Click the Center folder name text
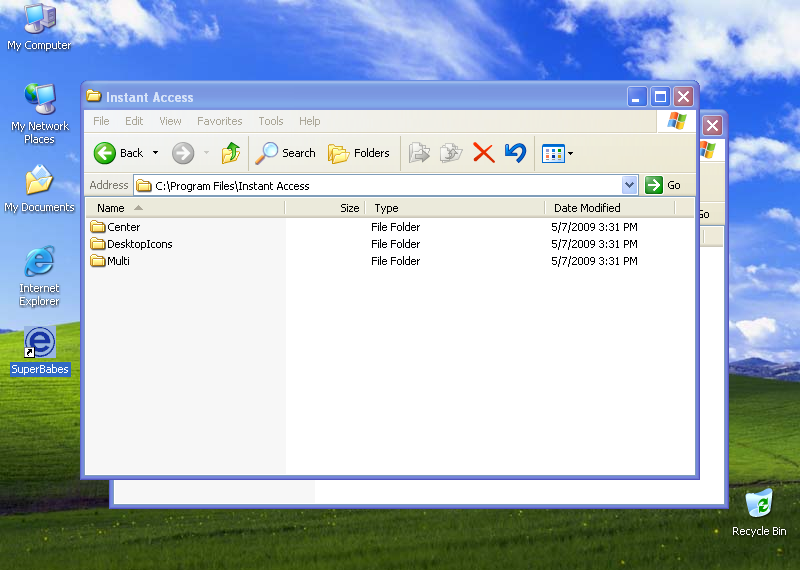 123,227
